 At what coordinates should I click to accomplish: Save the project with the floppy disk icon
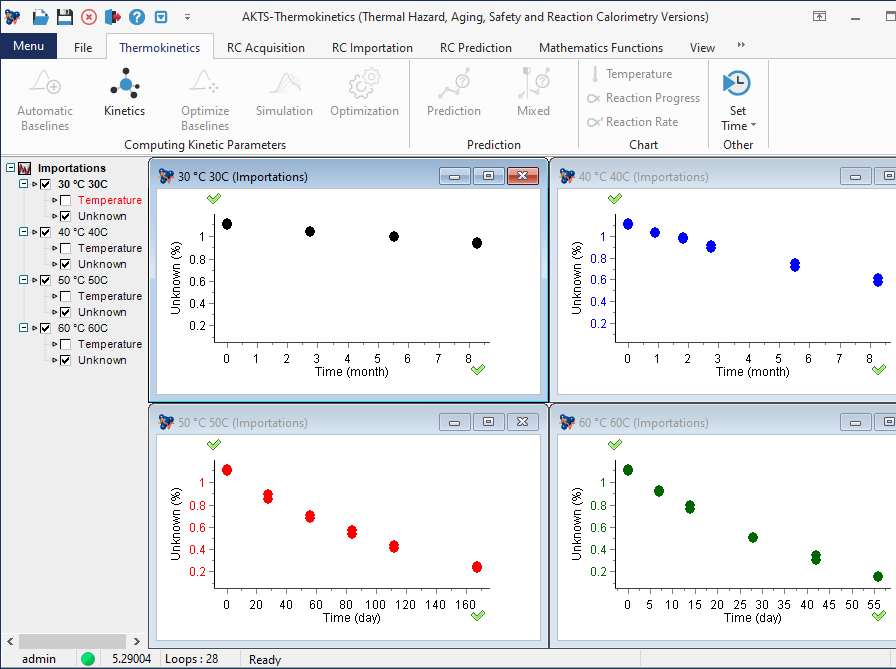(64, 16)
